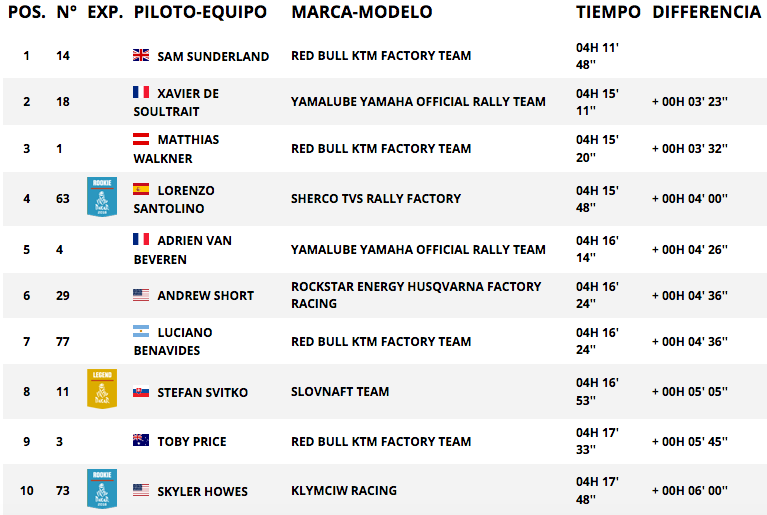Click Klymciw Racing team entry
Viewport: 767px width, 515px height.
344,491
